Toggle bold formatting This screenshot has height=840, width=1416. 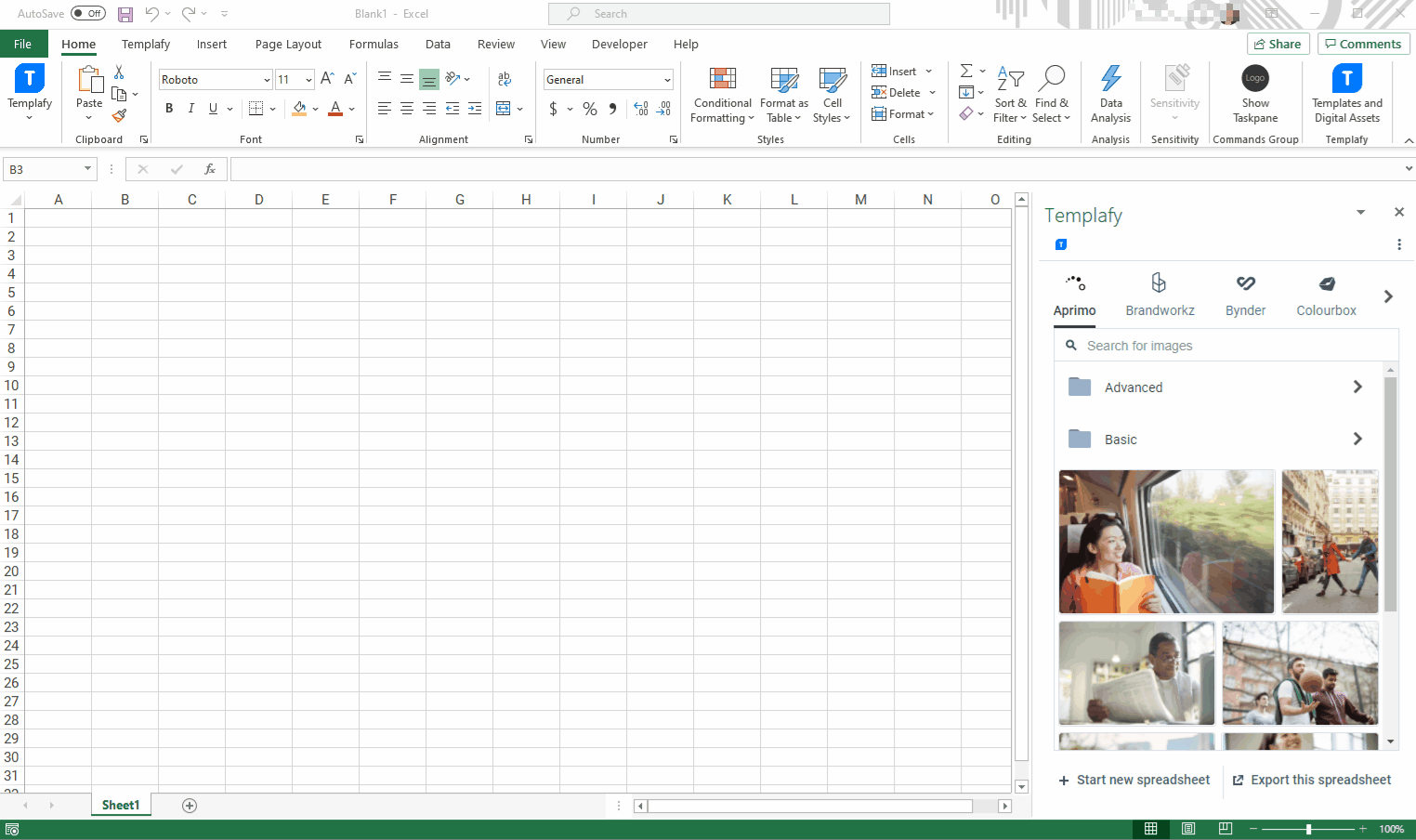pos(168,108)
